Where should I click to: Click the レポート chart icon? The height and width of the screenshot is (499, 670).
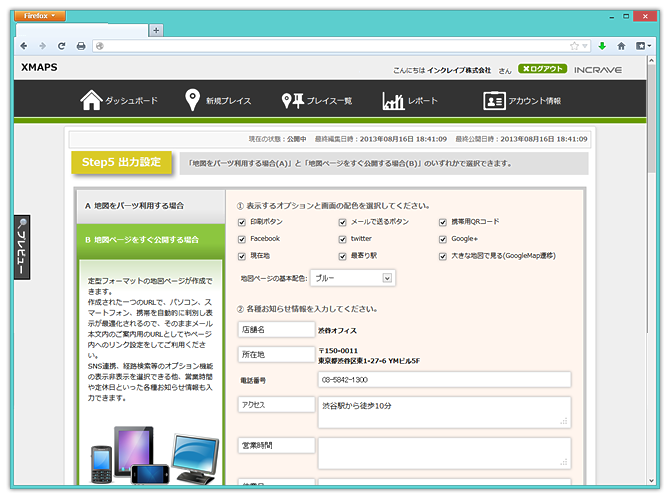click(x=393, y=100)
